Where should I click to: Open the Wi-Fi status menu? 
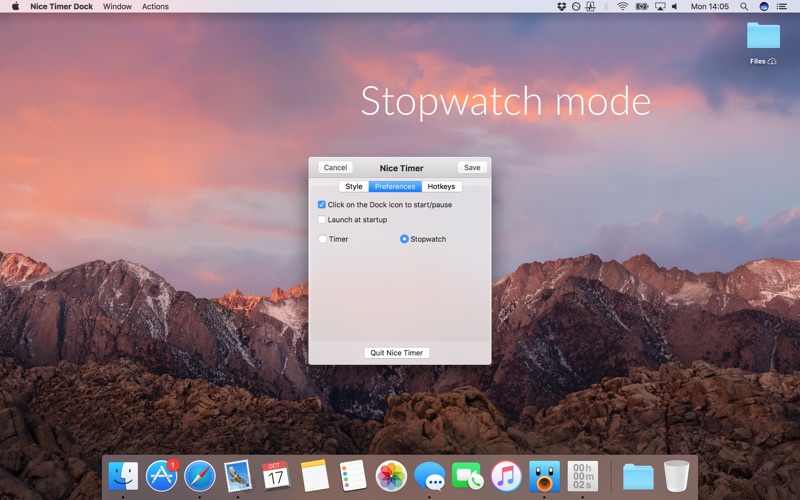point(622,7)
